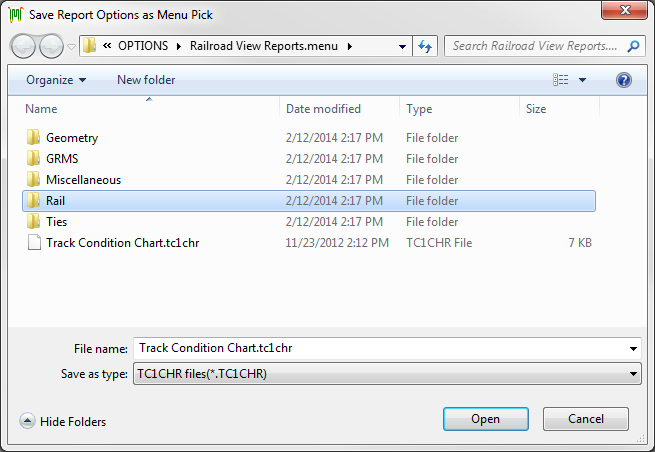The image size is (655, 452).
Task: Select the Miscellaneous folder row
Action: [84, 180]
